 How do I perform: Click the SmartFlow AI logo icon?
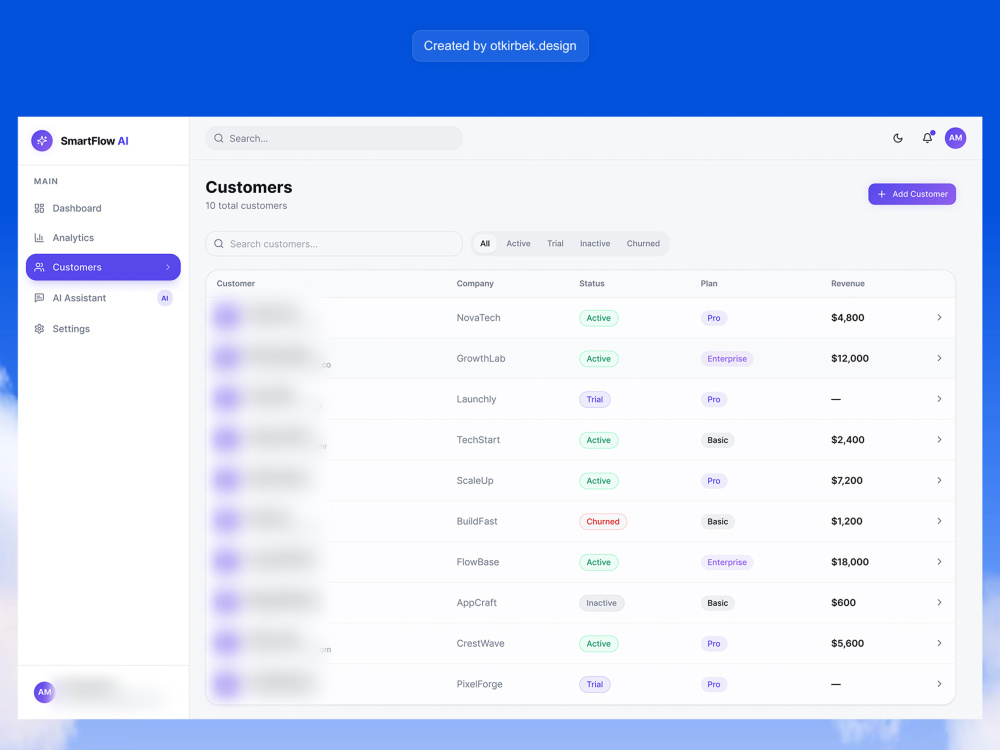[42, 141]
